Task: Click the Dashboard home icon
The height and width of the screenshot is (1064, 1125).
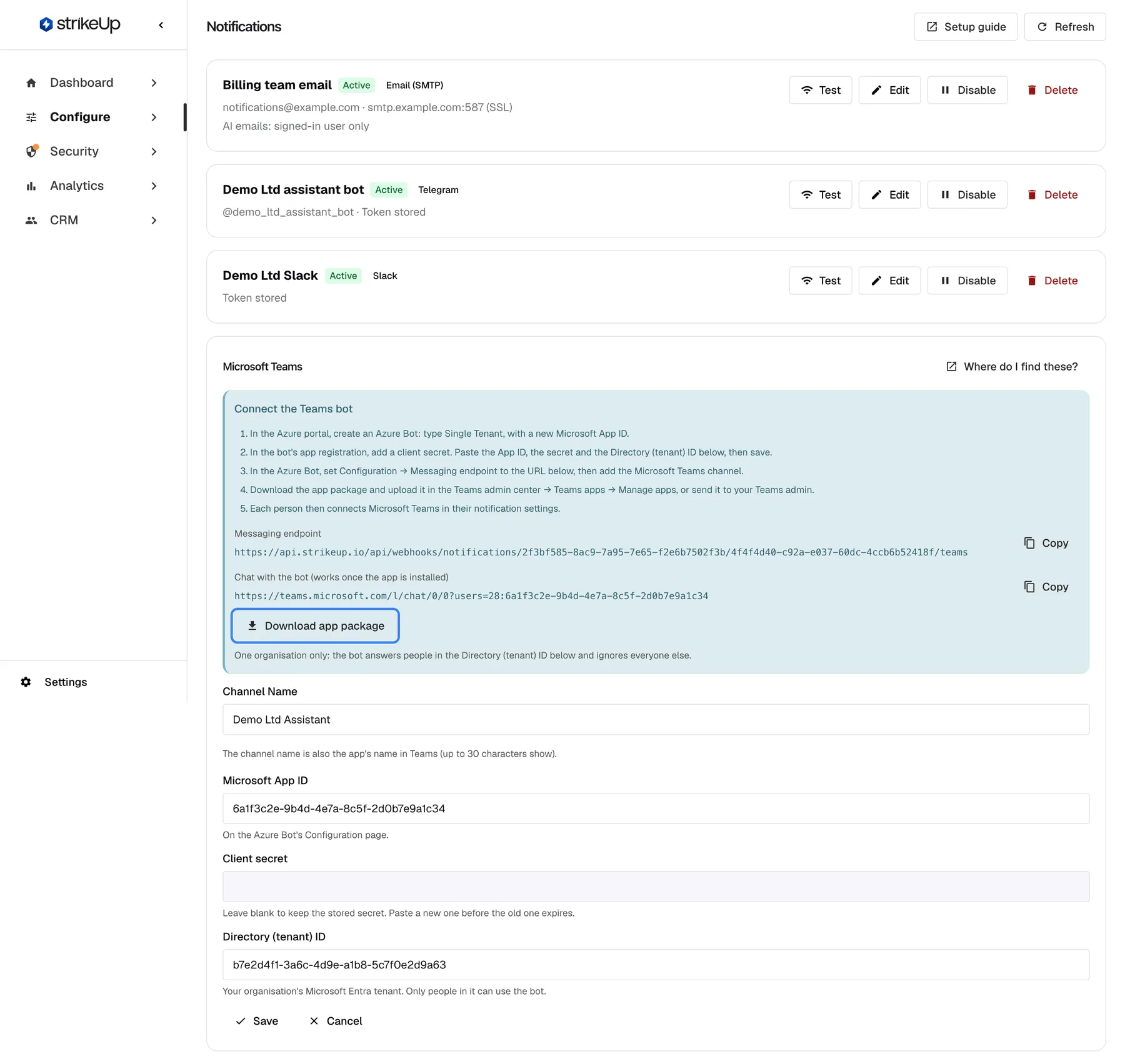Action: pyautogui.click(x=31, y=83)
